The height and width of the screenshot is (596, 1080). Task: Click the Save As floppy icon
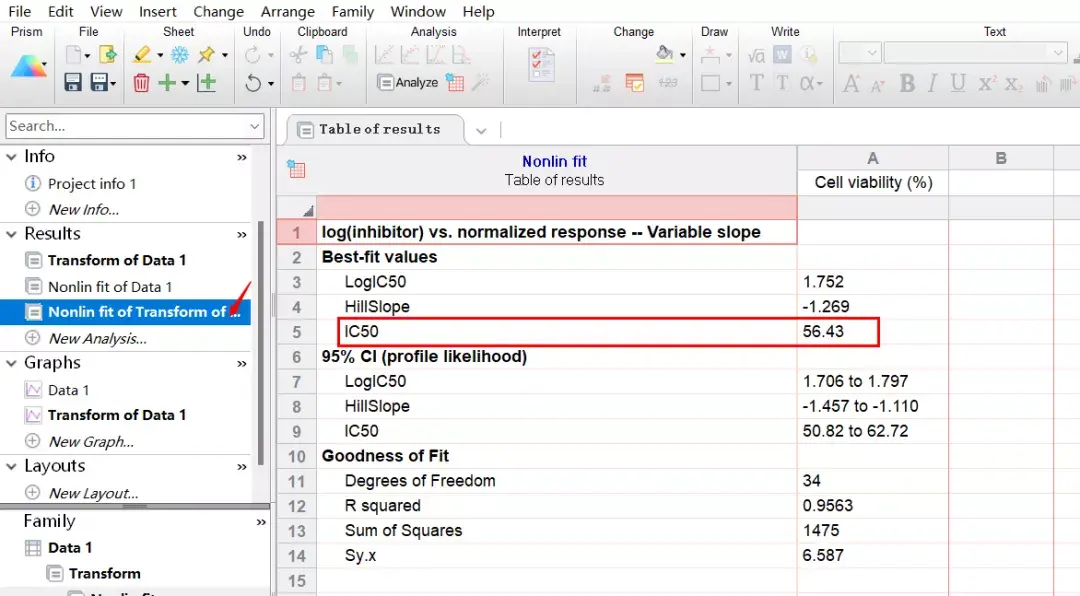(x=100, y=83)
